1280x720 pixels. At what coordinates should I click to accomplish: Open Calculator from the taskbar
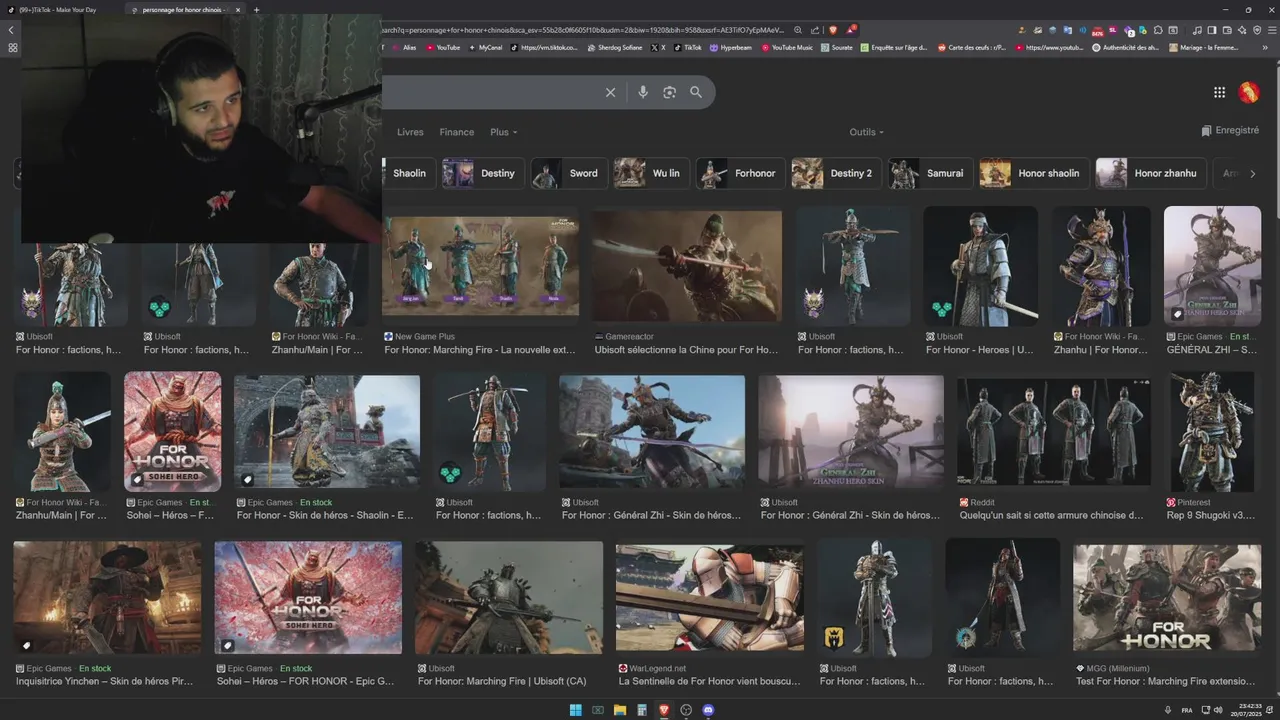click(x=642, y=710)
